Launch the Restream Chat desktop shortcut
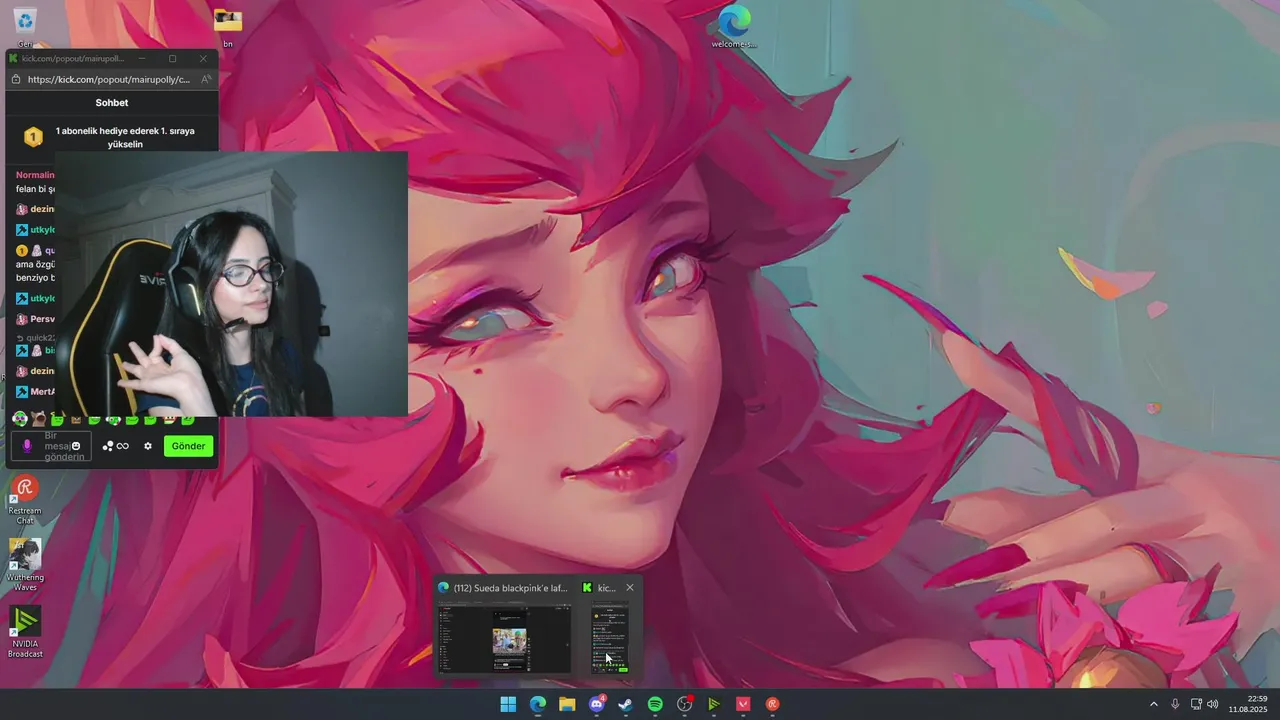 coord(25,500)
